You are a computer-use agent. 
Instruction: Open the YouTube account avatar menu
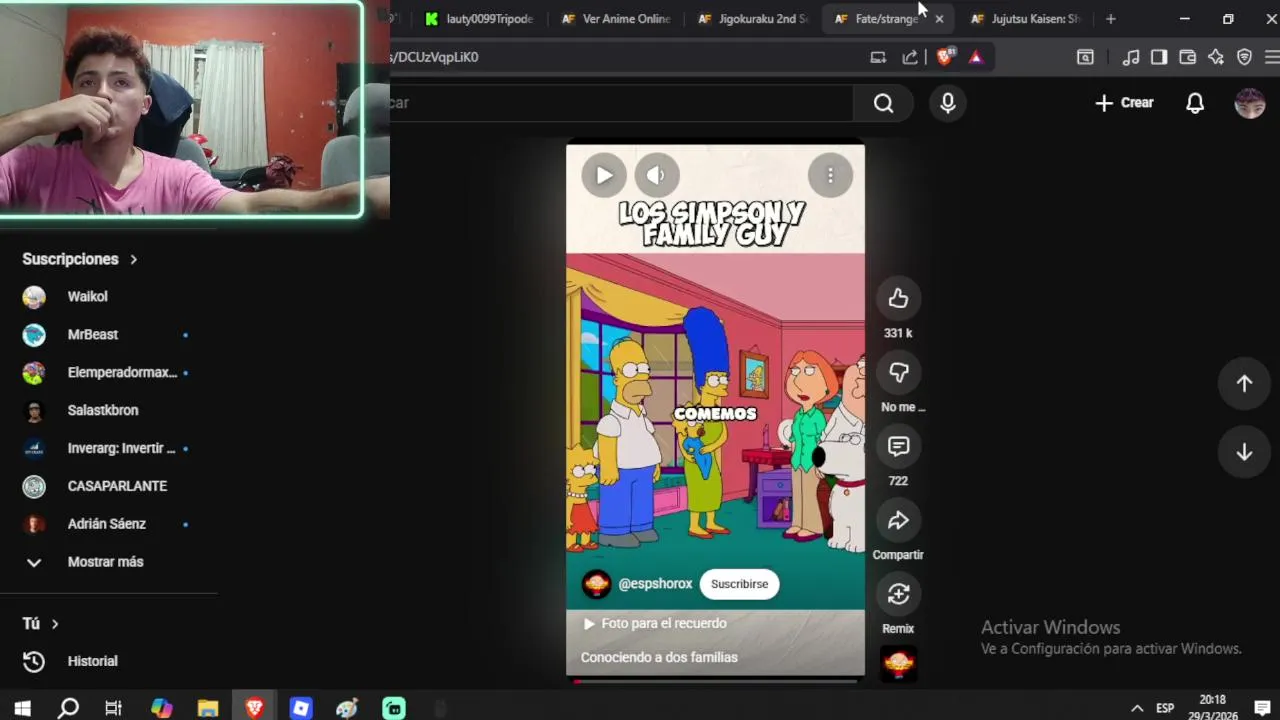(x=1250, y=103)
